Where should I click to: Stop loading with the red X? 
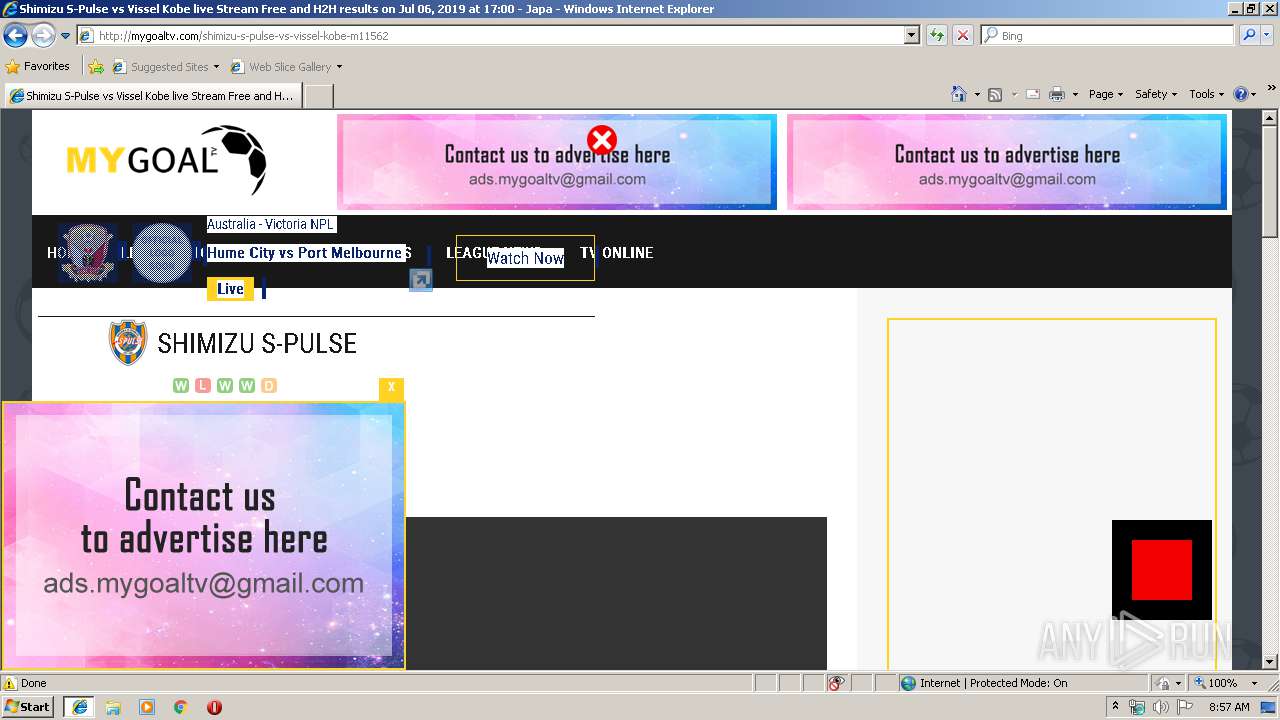coord(962,36)
